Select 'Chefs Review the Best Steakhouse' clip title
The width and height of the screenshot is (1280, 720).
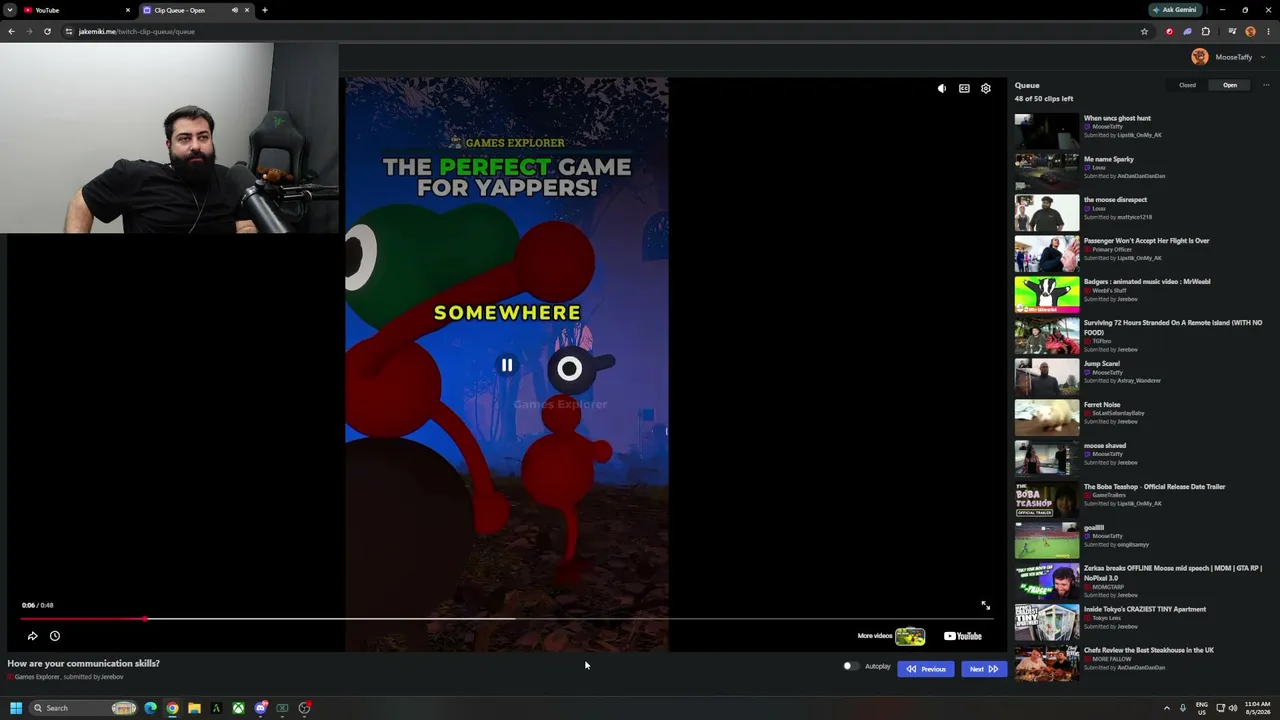pos(1149,650)
